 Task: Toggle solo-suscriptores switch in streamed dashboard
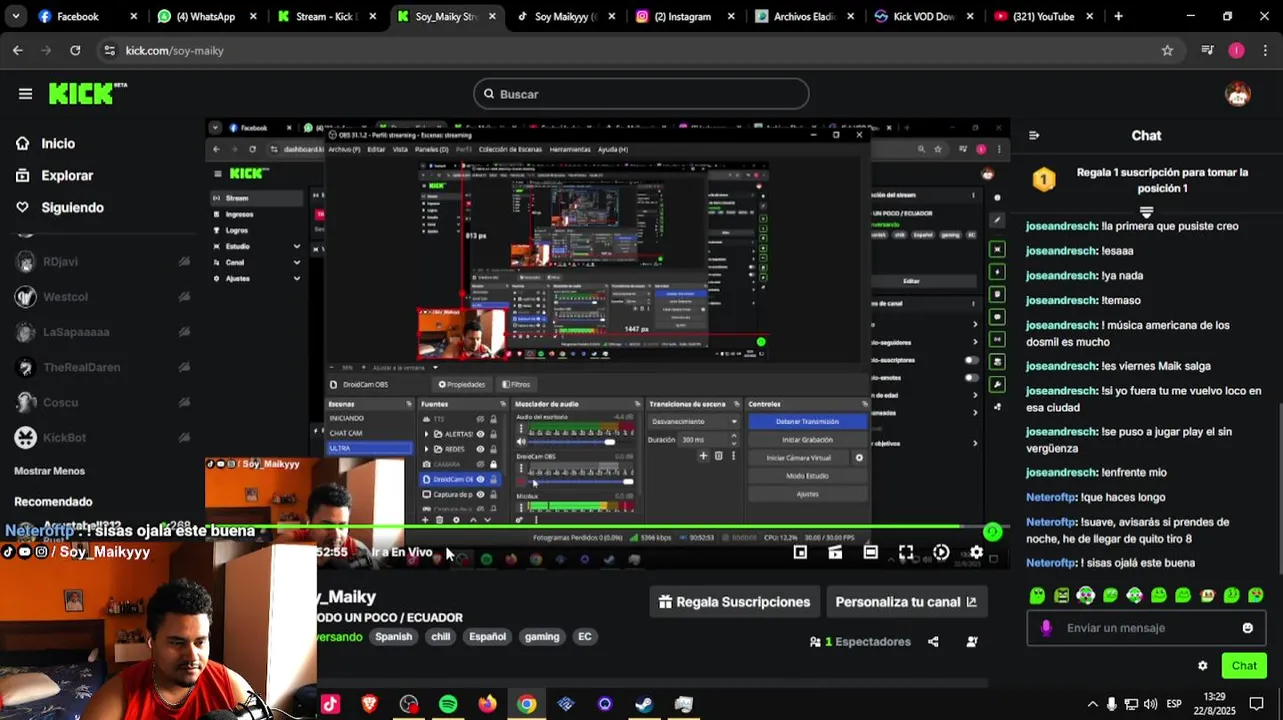coord(971,360)
